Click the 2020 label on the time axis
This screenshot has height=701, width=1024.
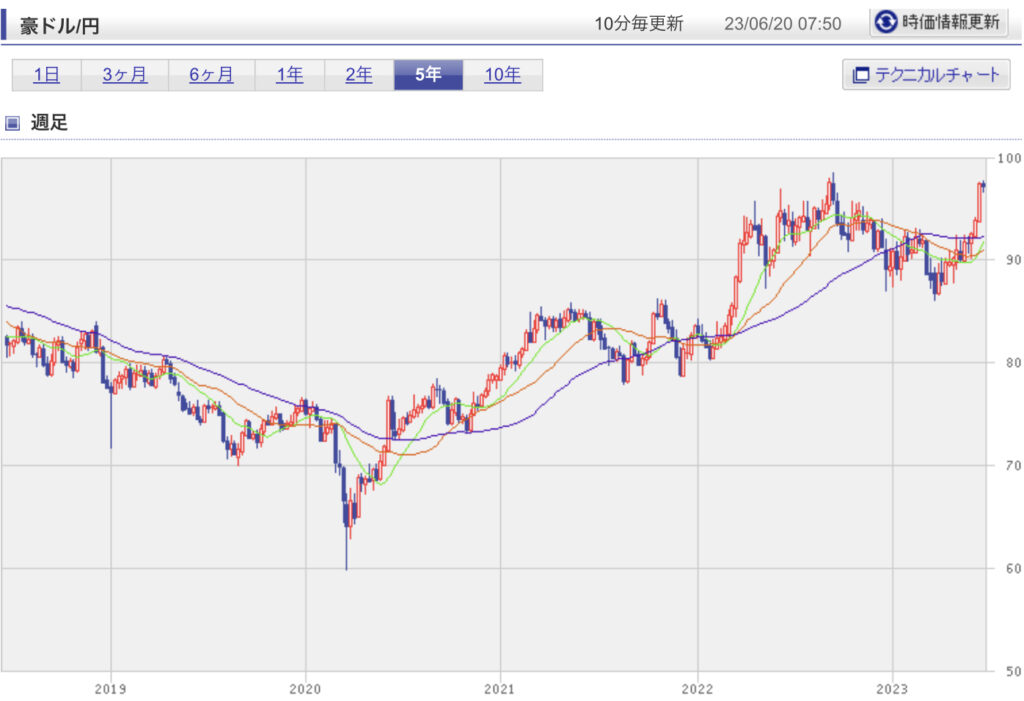[305, 688]
